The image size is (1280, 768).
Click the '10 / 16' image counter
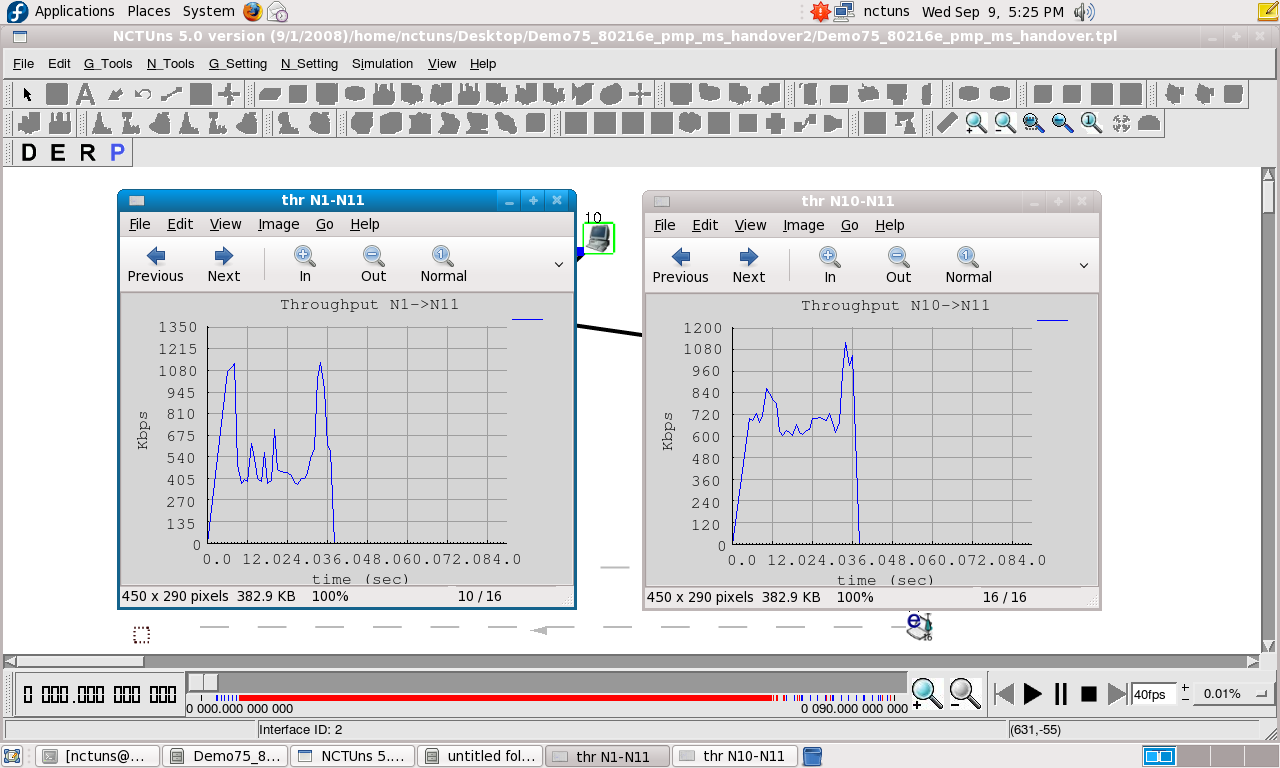pyautogui.click(x=479, y=596)
